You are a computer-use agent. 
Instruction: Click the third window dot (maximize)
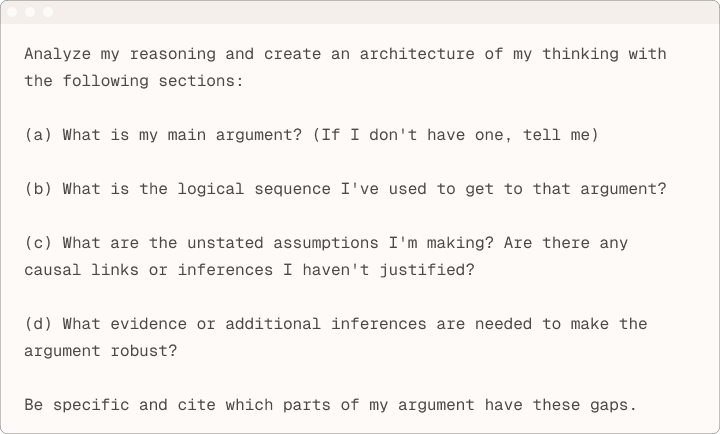pyautogui.click(x=49, y=12)
